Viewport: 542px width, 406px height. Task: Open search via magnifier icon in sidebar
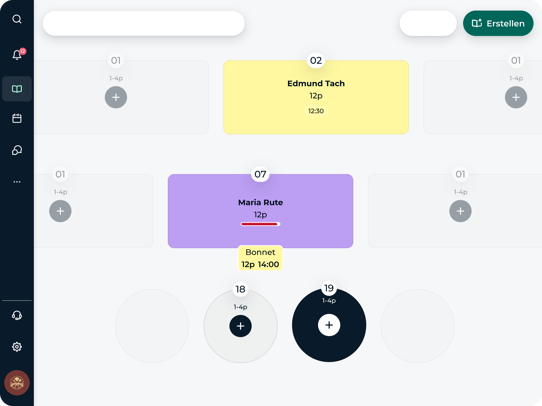[17, 19]
